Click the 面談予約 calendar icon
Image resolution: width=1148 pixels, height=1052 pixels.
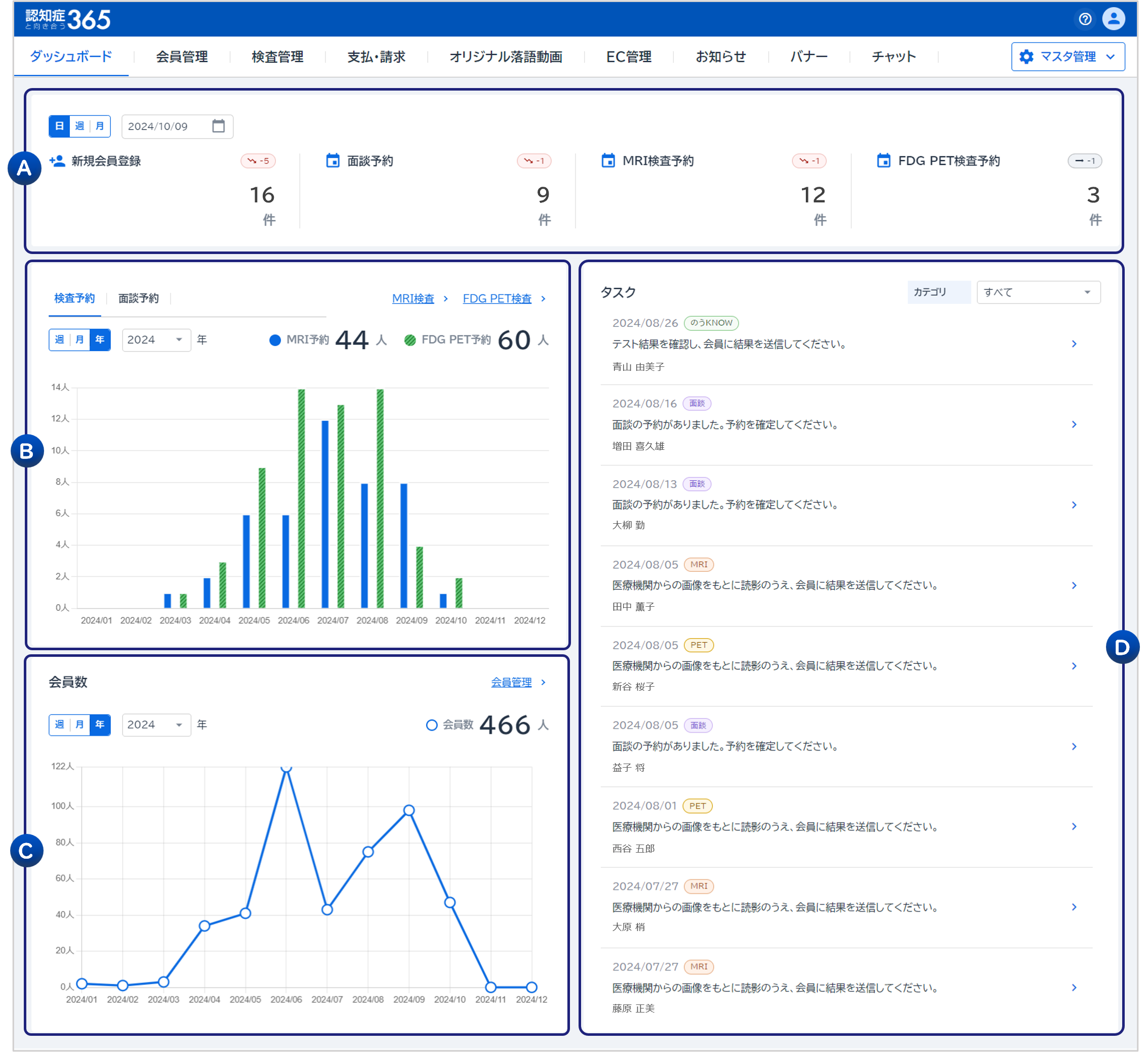coord(333,161)
